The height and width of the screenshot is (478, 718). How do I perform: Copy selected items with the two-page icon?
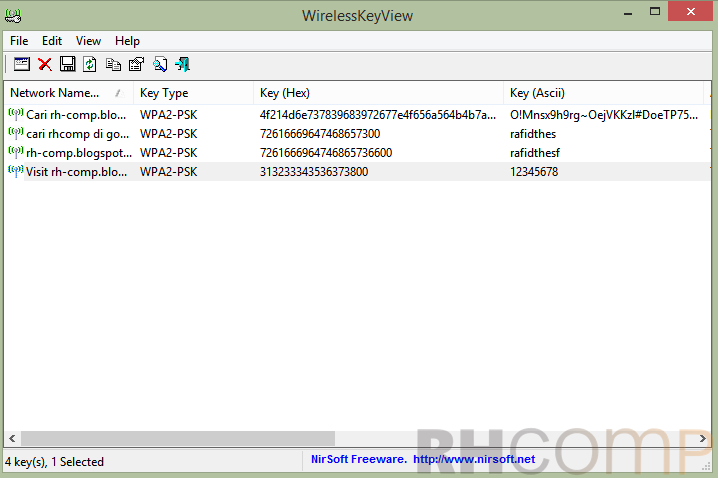pos(113,64)
